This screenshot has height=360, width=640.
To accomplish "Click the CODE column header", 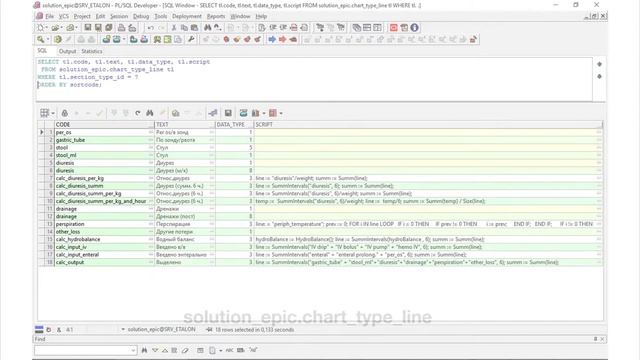I will pos(104,124).
